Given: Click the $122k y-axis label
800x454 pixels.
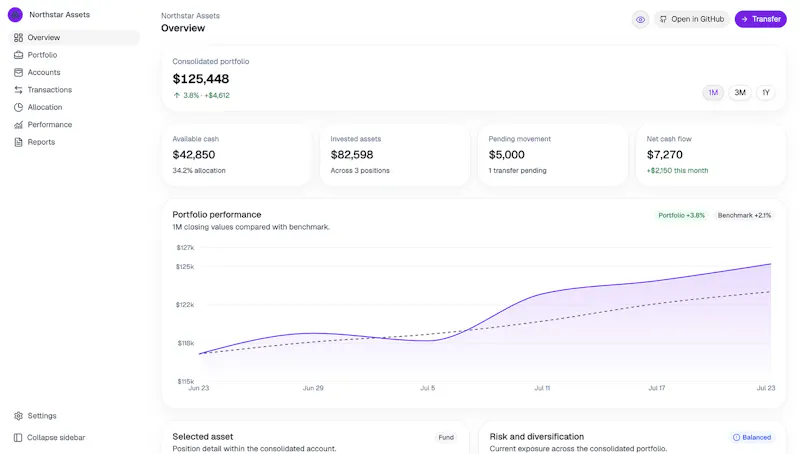Looking at the screenshot, I should click(185, 305).
